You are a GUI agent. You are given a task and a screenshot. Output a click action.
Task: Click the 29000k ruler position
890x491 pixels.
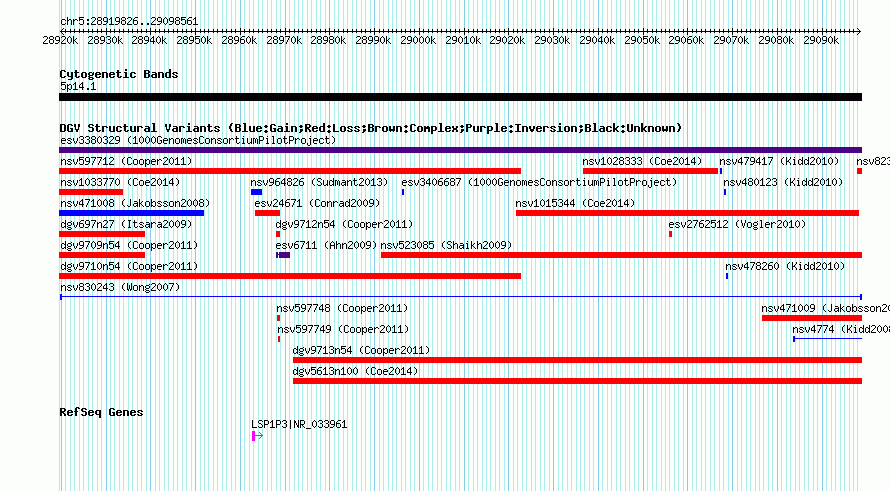click(418, 40)
